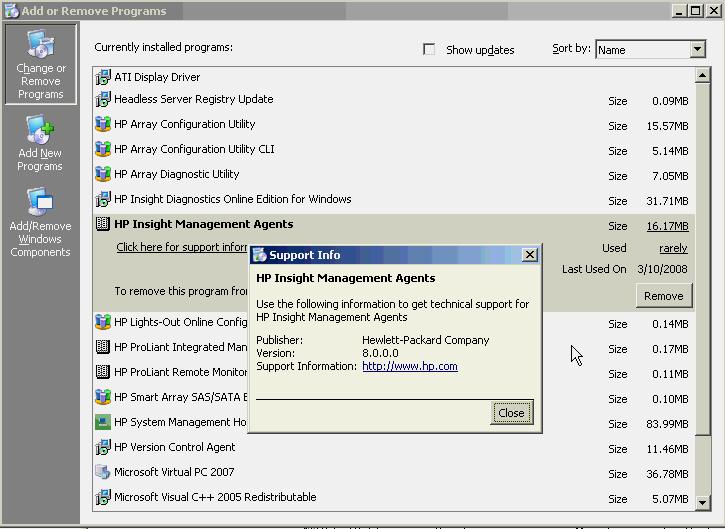
Task: Click the program list scrollbar thumb
Action: click(x=702, y=259)
